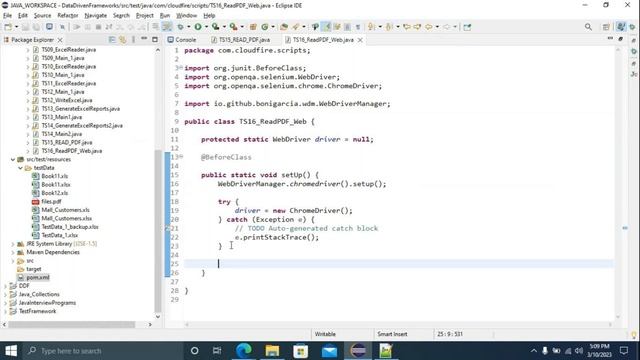The image size is (640, 360).
Task: Collapse the testData folder
Action: [20, 168]
